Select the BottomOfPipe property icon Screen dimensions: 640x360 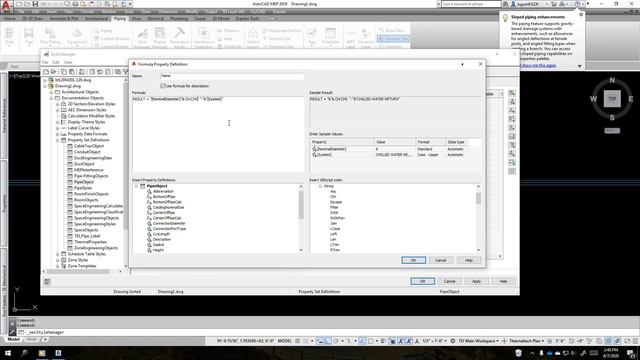tap(149, 197)
